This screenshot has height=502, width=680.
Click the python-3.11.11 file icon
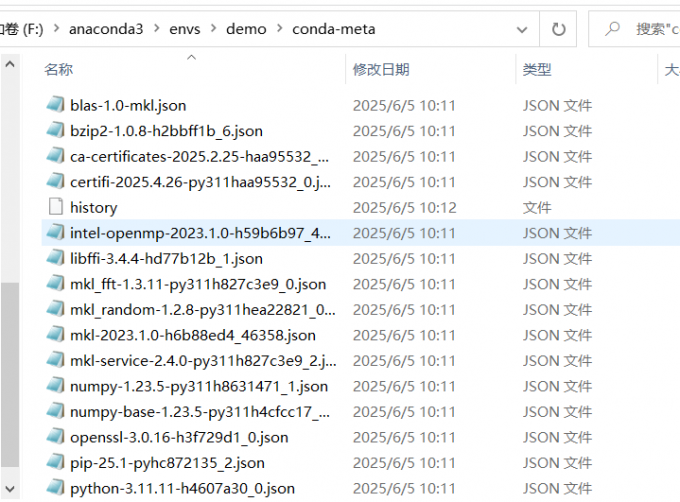tap(56, 488)
